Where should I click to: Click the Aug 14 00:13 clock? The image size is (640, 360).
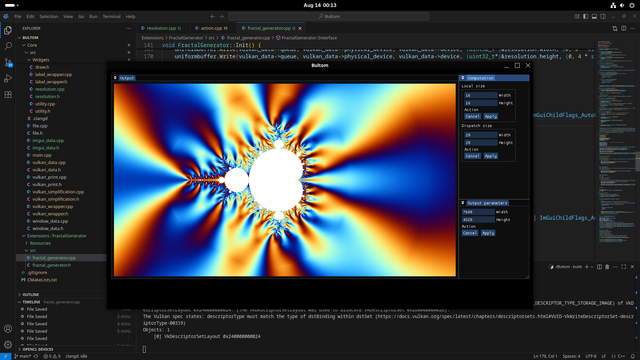coord(320,5)
